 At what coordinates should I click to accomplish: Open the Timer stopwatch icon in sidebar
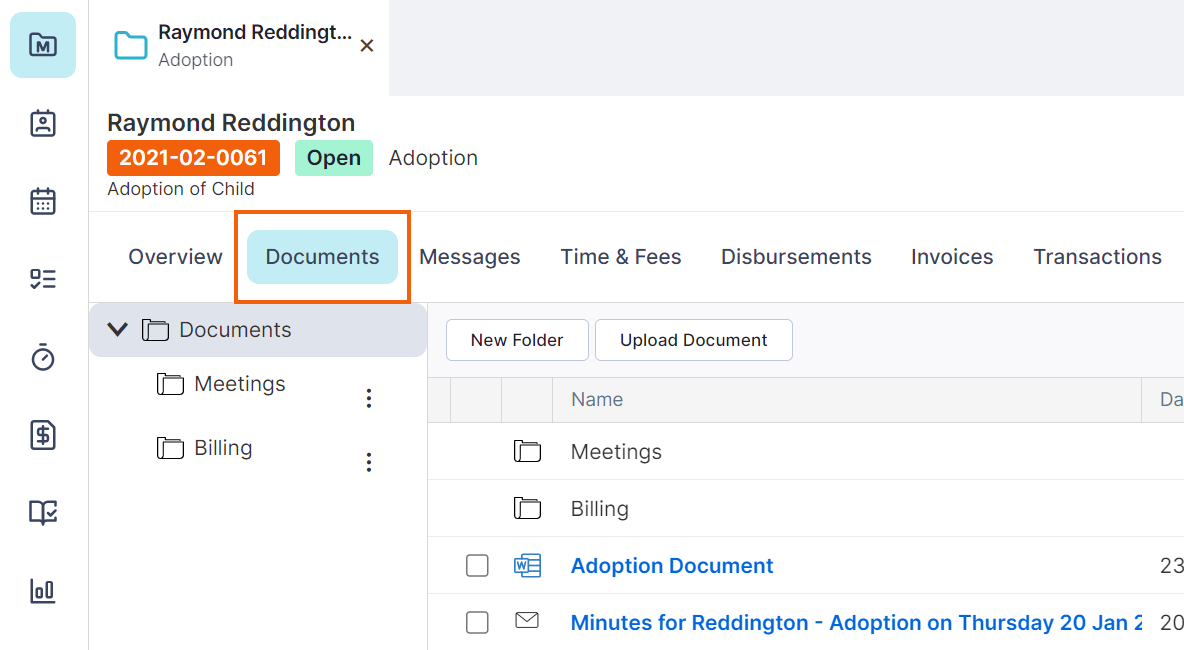click(43, 357)
